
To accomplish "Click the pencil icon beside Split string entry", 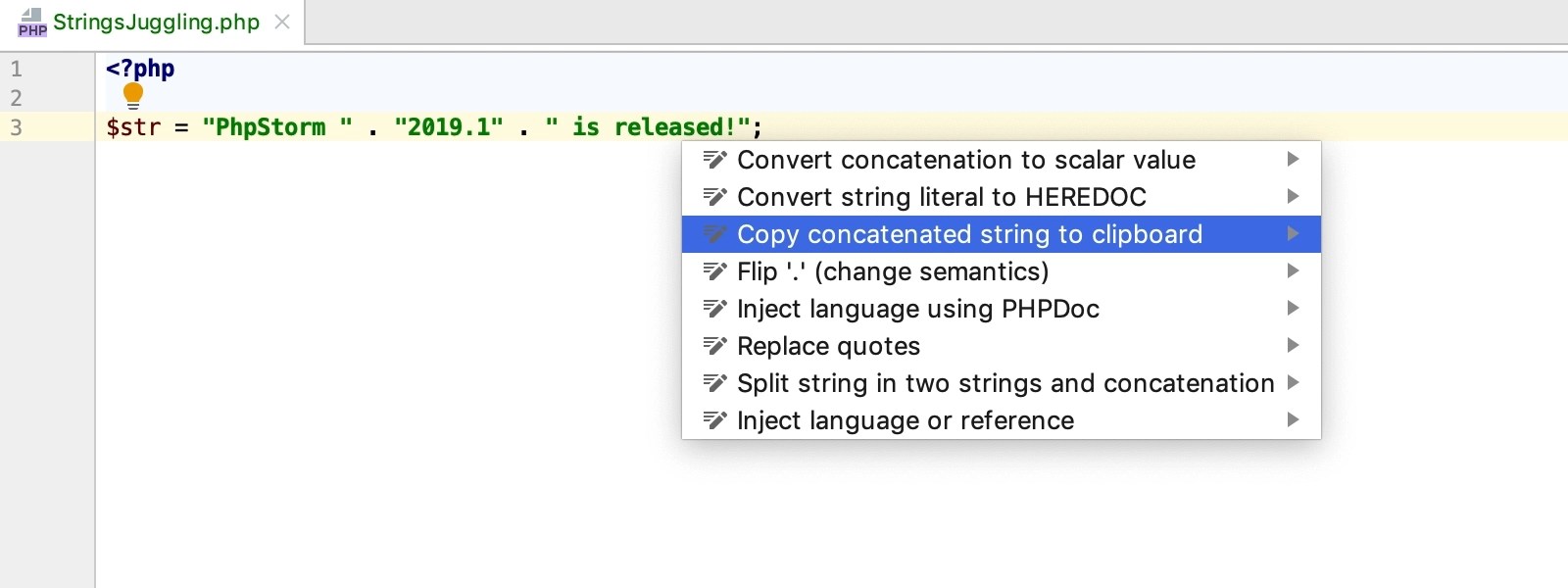I will 715,383.
